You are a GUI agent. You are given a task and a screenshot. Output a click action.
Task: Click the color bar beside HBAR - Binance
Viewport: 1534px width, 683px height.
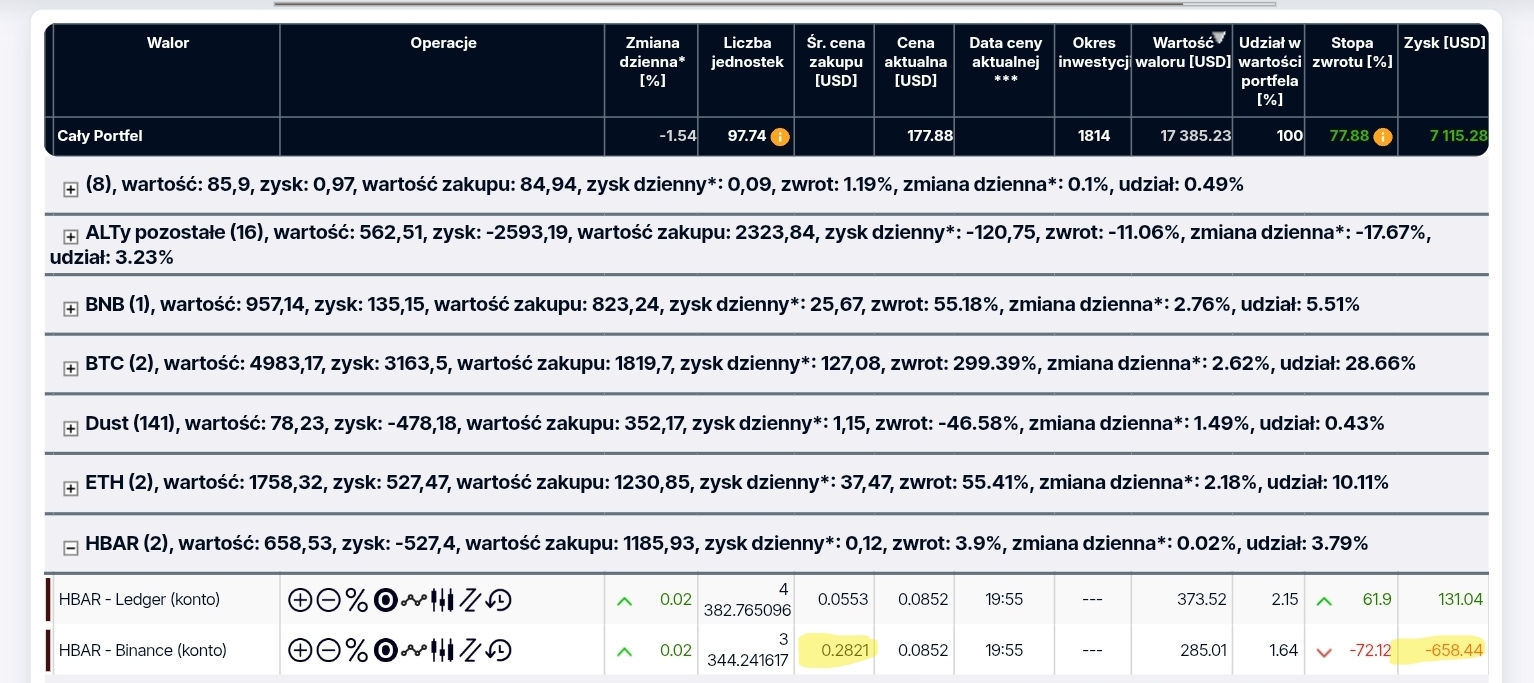pyautogui.click(x=48, y=650)
